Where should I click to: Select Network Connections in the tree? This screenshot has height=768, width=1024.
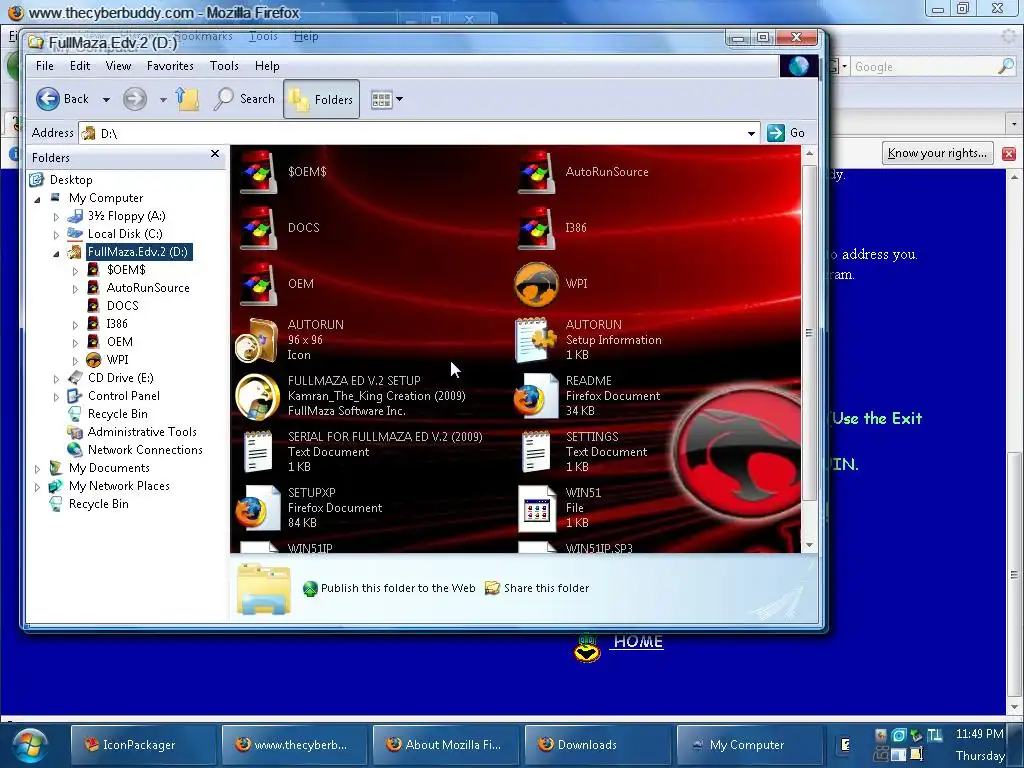coord(145,450)
